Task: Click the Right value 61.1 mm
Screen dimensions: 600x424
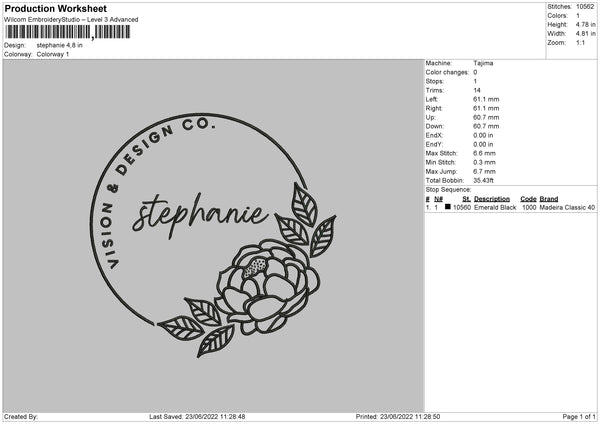Action: 486,109
